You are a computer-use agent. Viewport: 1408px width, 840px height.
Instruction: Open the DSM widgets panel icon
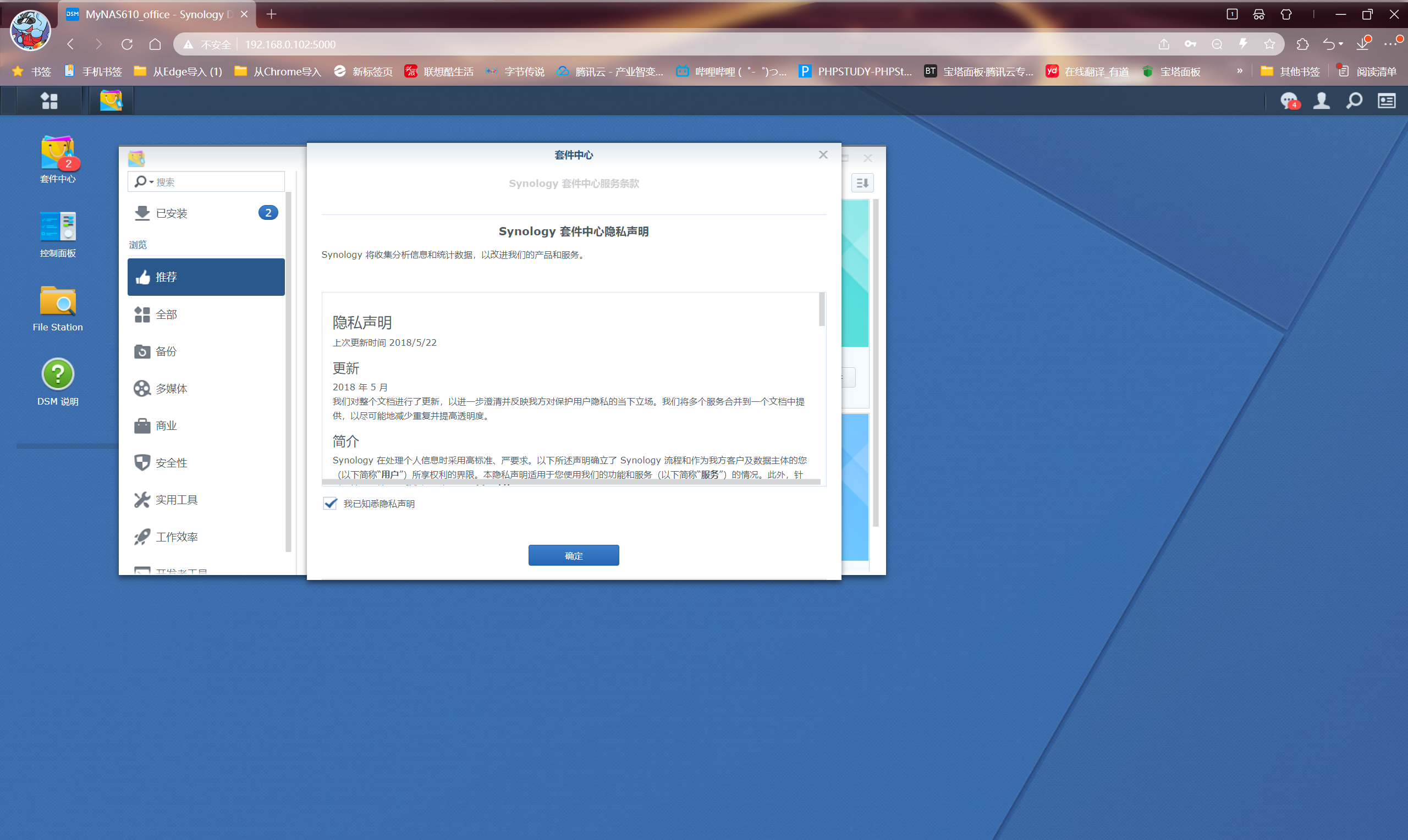point(1387,101)
